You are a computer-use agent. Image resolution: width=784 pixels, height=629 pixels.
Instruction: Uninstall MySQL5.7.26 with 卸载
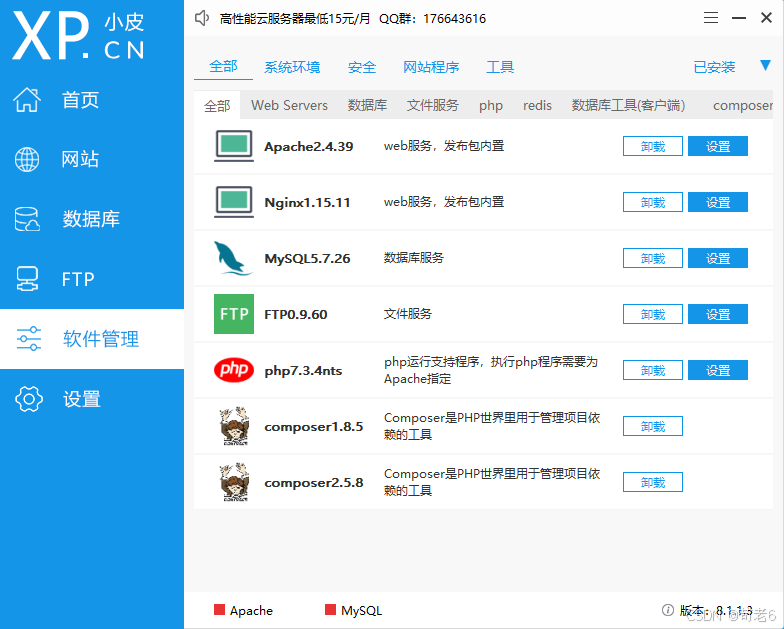click(x=652, y=258)
